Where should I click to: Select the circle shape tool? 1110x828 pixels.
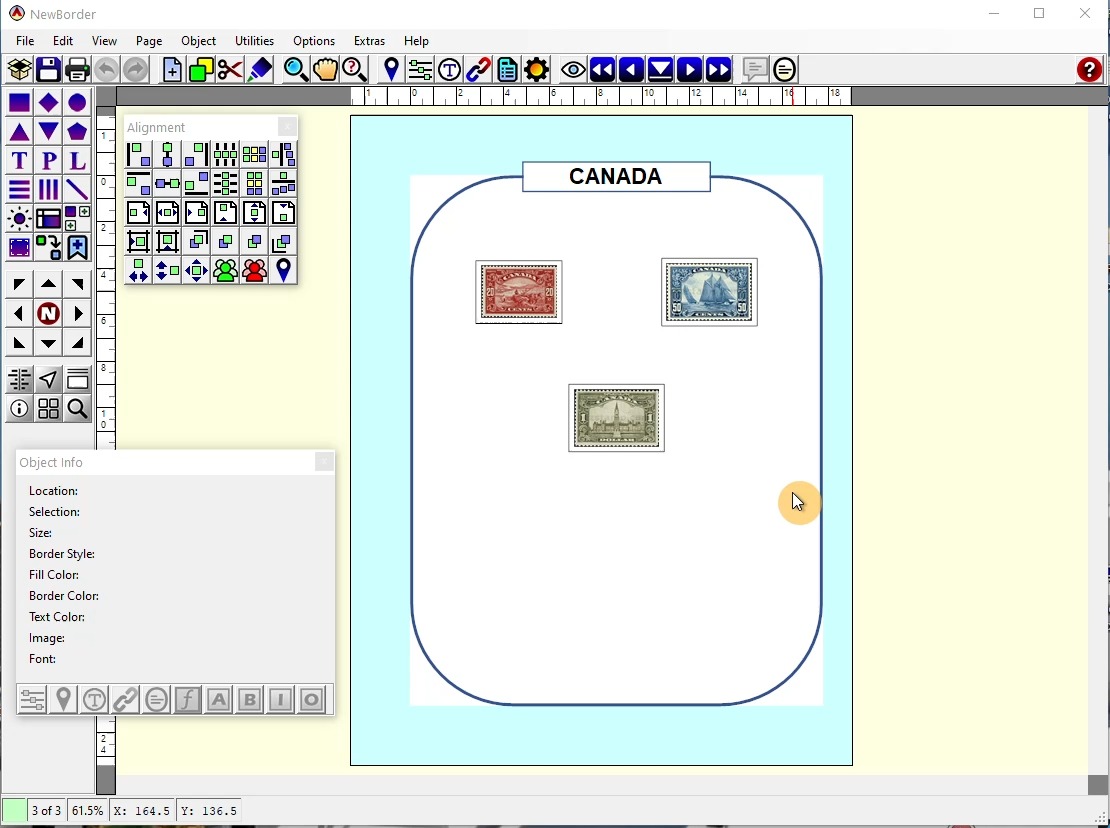coord(77,103)
